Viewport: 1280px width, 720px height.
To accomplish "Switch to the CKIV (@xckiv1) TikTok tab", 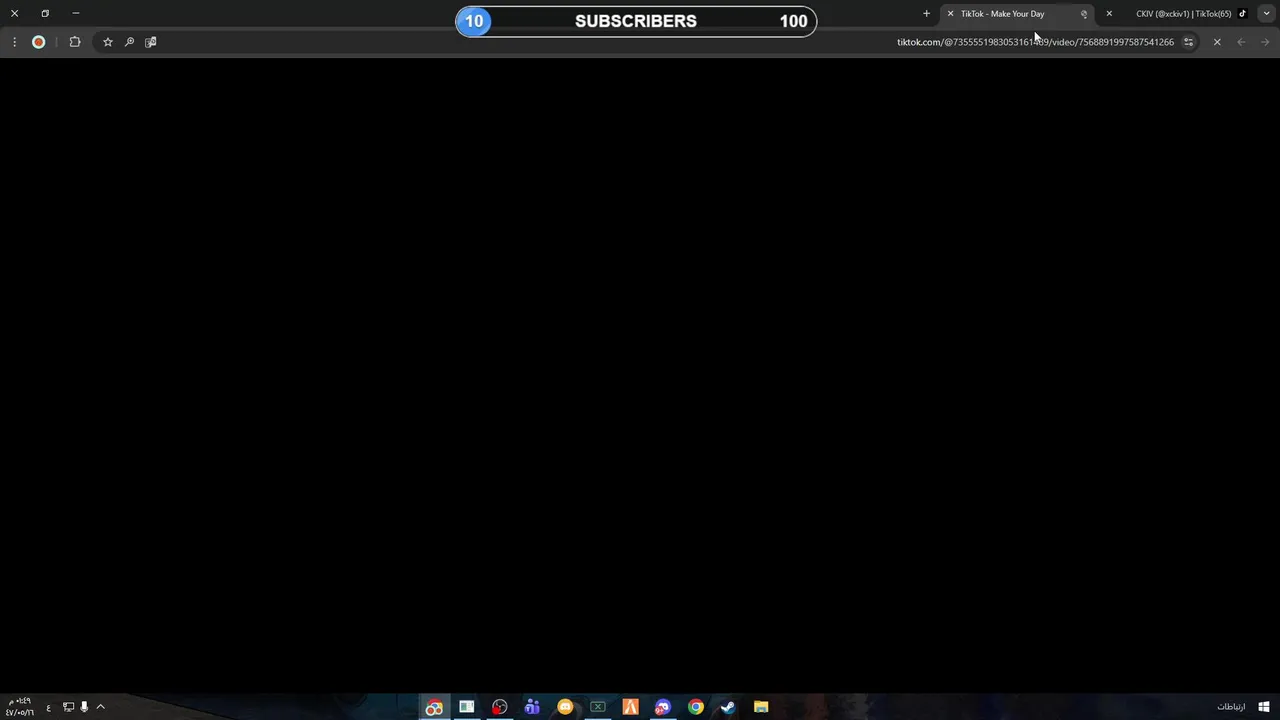I will (1178, 14).
